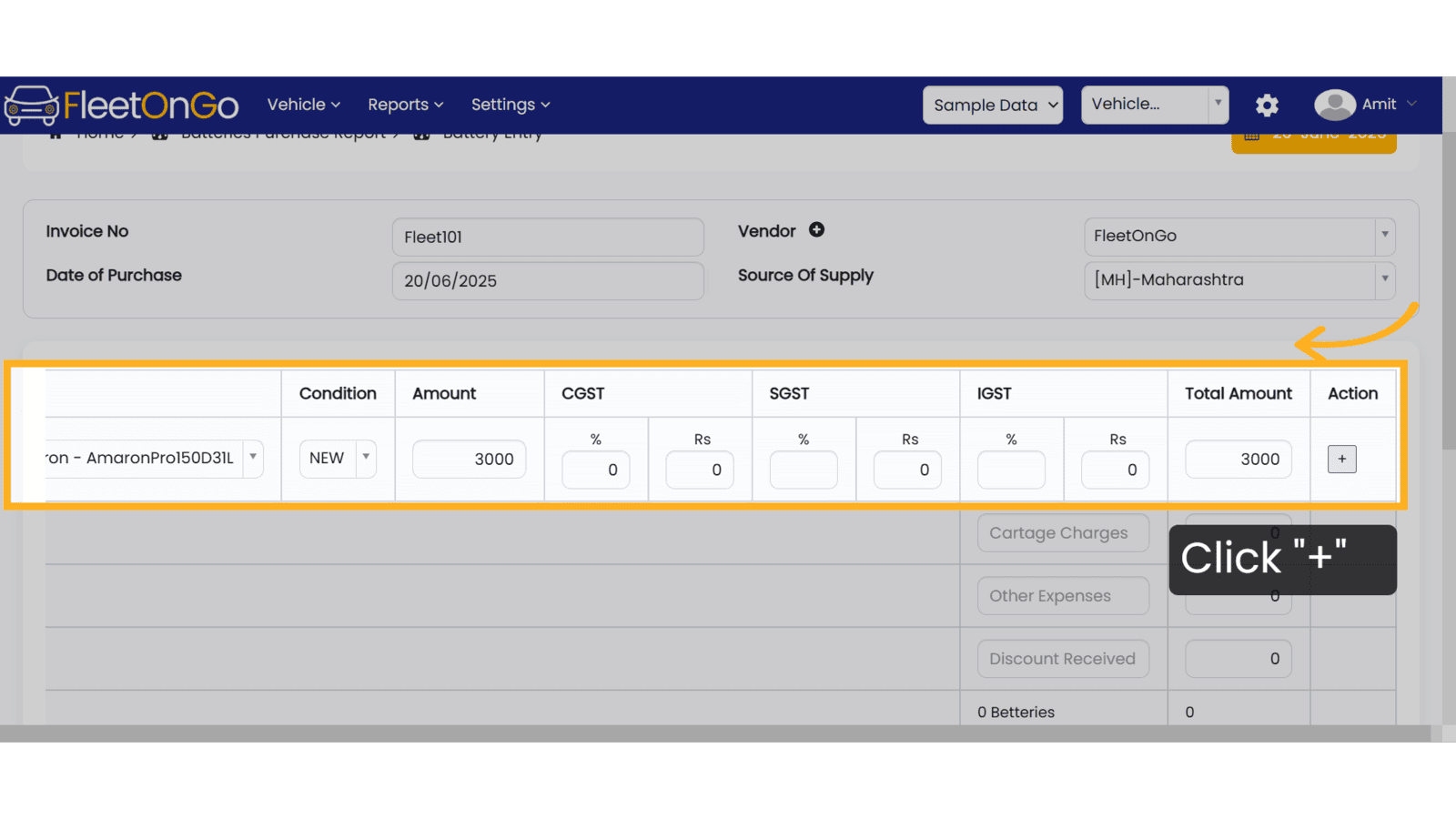
Task: Click the Condition column header
Action: coord(338,393)
